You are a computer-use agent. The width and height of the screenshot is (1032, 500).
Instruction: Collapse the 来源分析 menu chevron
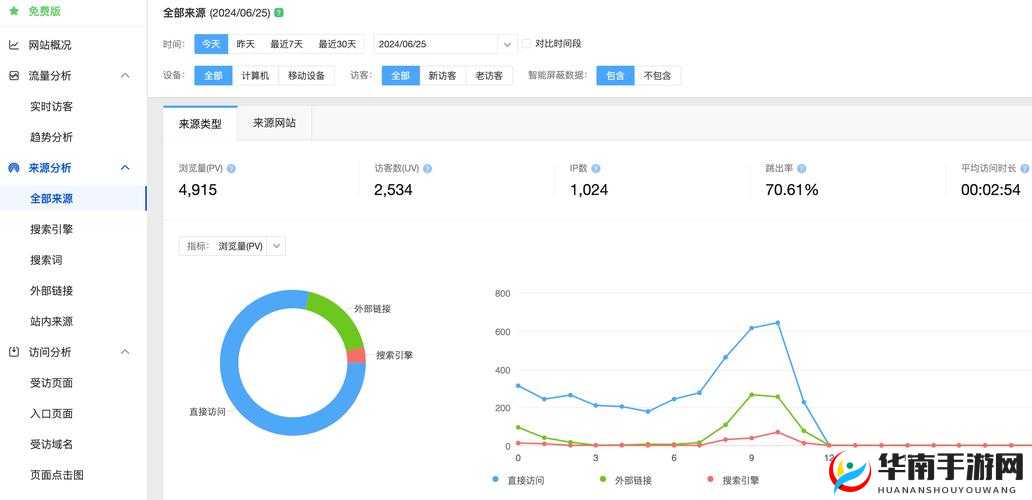pos(125,168)
